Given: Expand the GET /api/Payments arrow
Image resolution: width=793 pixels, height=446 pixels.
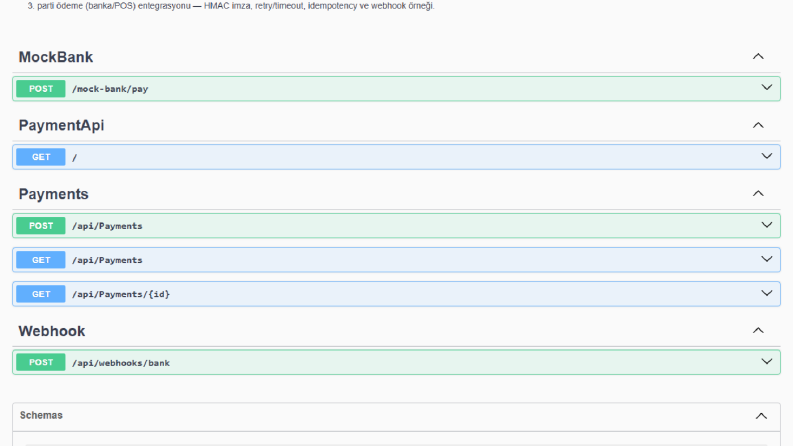Looking at the screenshot, I should [767, 259].
